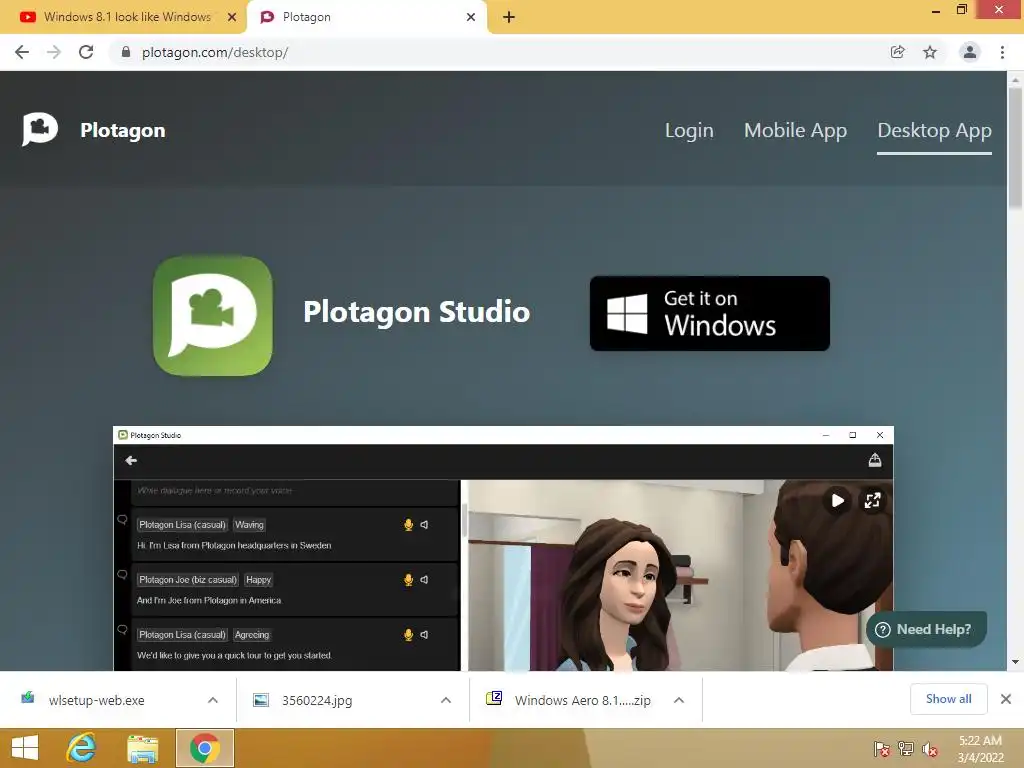Open the network tray icon

906,749
